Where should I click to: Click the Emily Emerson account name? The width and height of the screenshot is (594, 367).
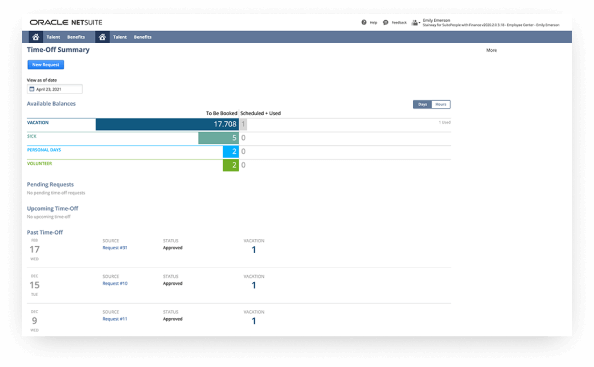coord(436,20)
